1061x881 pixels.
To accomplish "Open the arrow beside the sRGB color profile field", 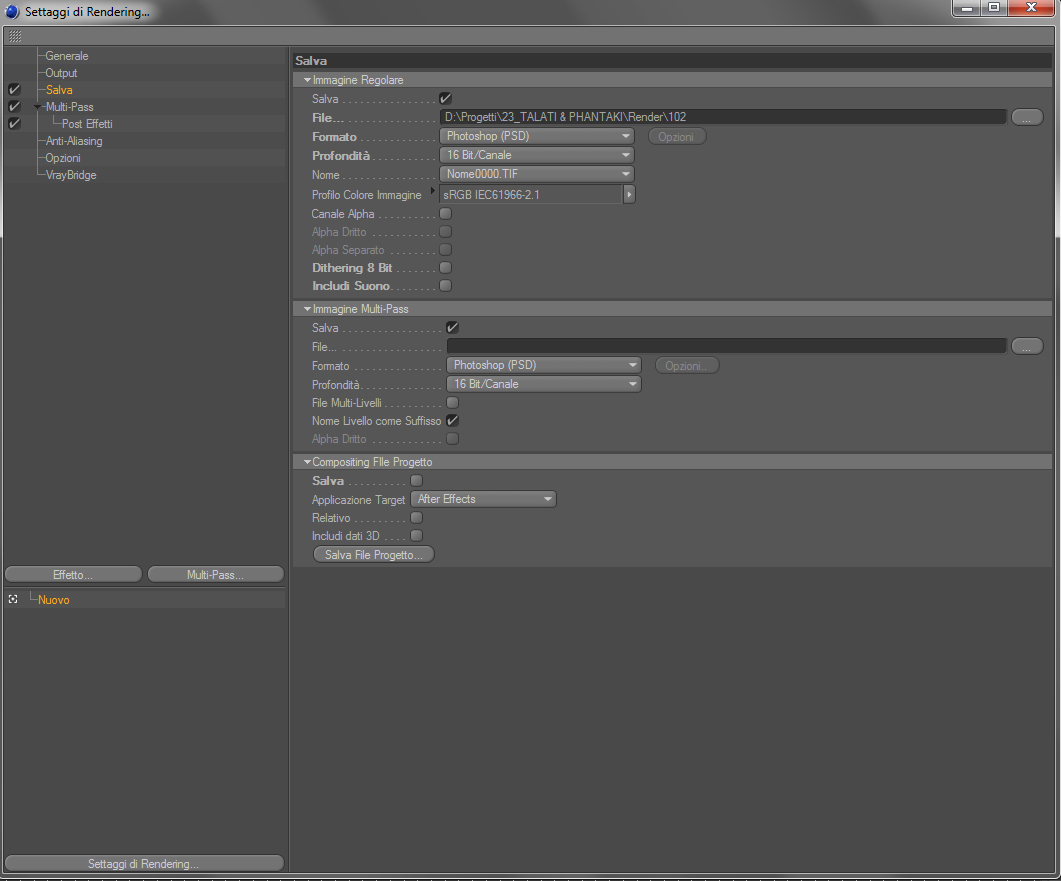I will pyautogui.click(x=629, y=195).
